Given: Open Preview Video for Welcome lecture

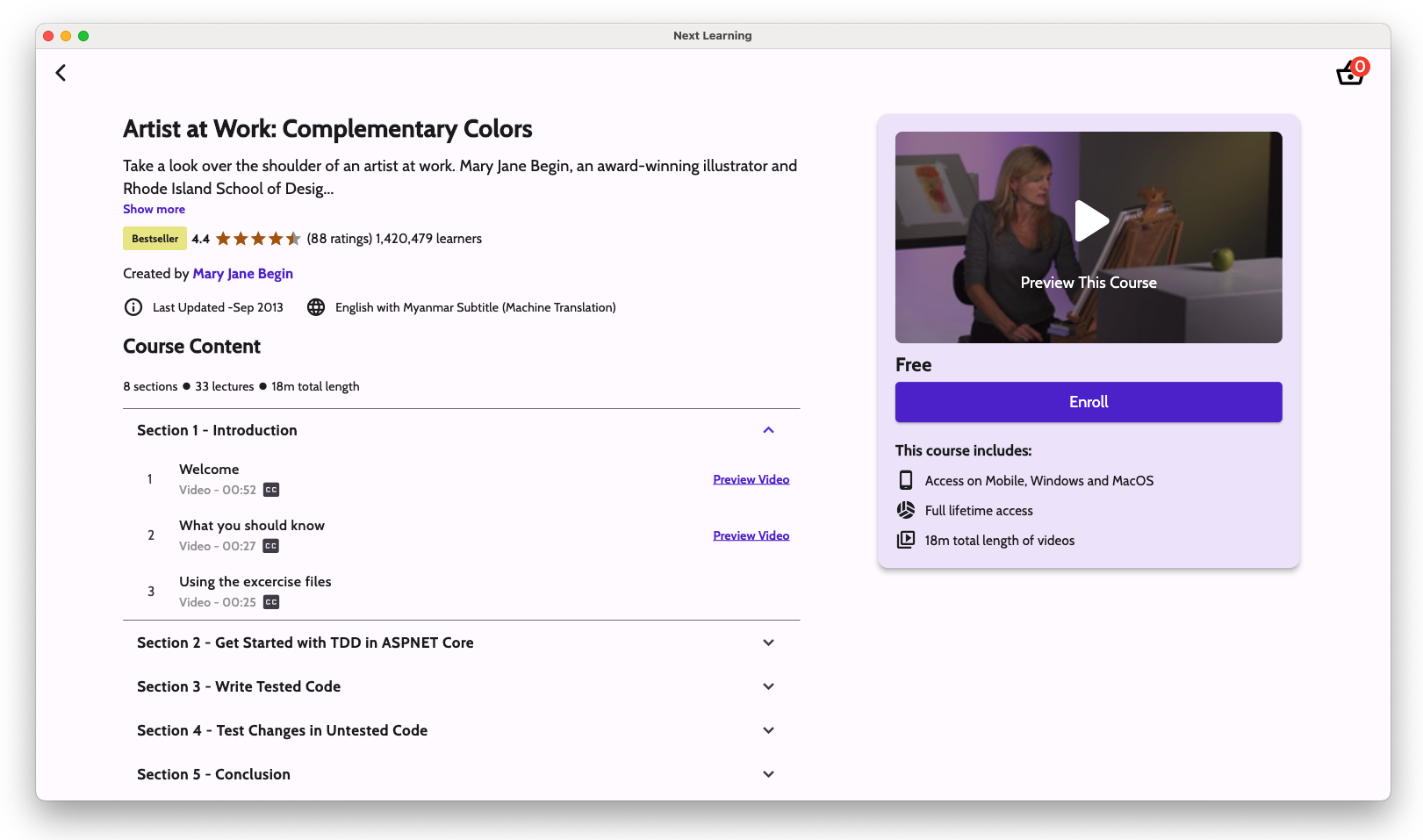Looking at the screenshot, I should [x=751, y=479].
